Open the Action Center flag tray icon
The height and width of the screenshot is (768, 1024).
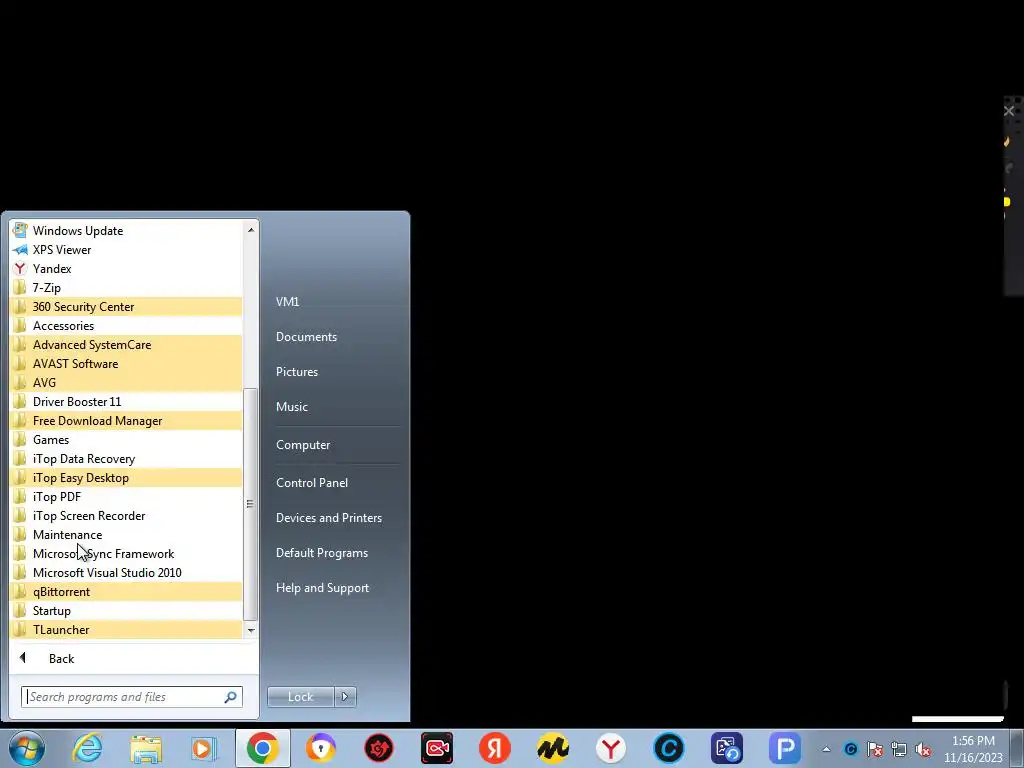pos(874,749)
